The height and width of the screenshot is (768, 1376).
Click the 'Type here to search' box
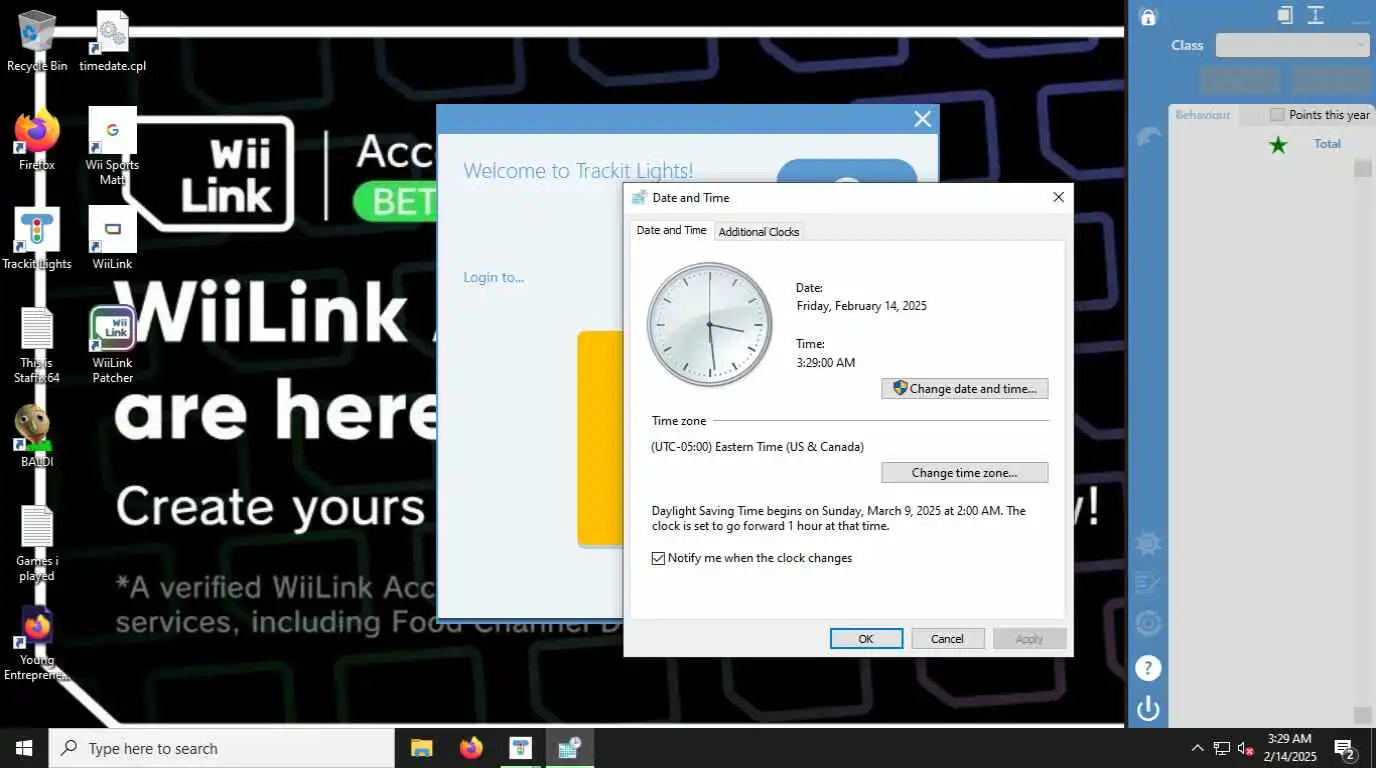pos(221,748)
